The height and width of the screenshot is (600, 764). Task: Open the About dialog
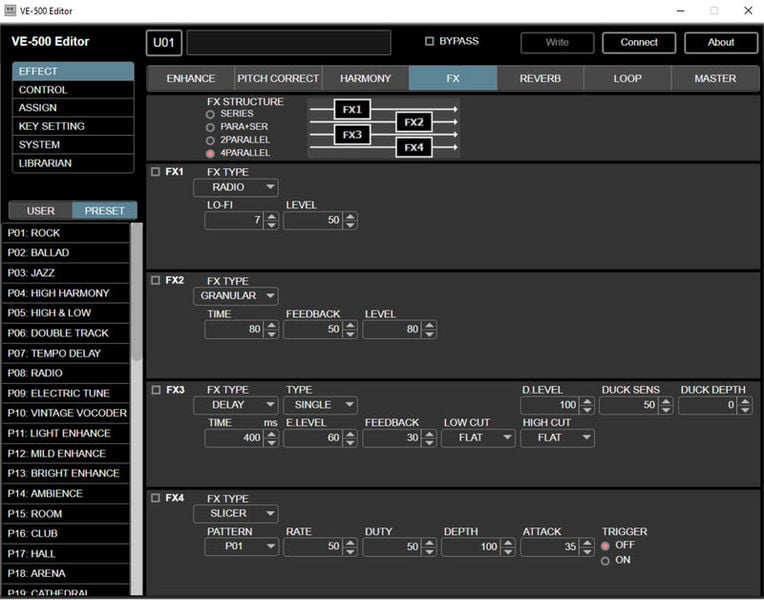(721, 42)
